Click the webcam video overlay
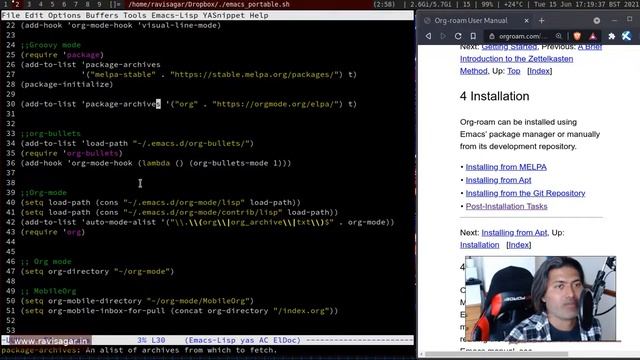 540,298
